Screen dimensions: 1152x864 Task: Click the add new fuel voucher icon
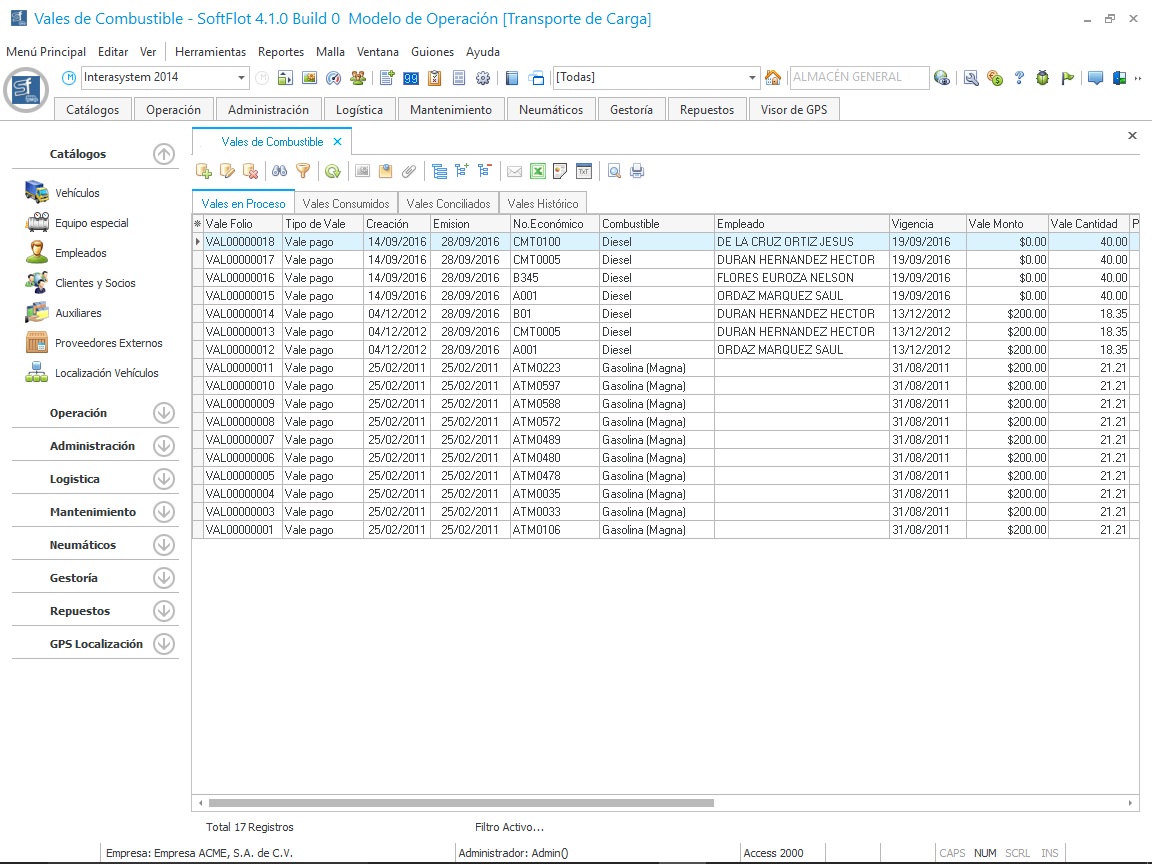click(204, 171)
